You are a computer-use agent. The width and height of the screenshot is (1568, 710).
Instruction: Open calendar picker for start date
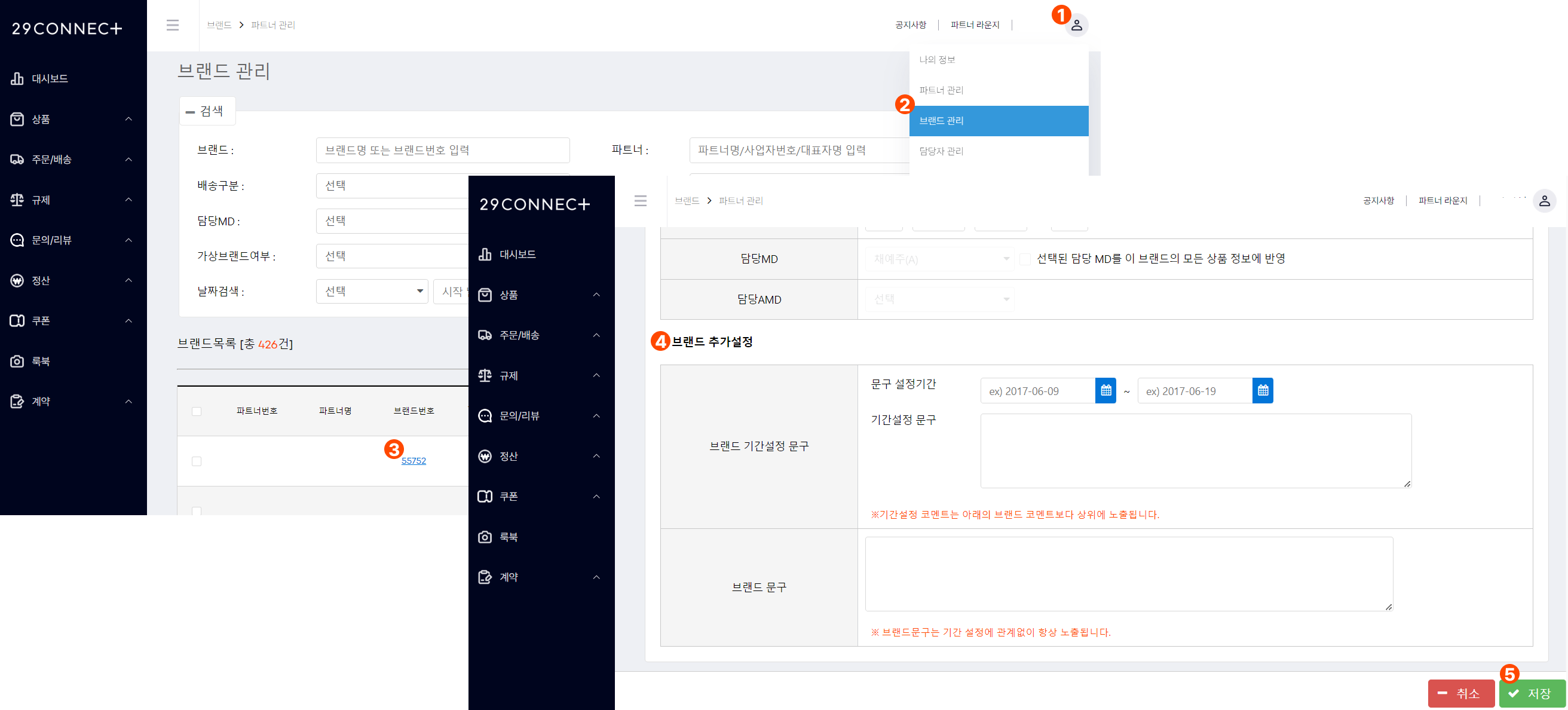pos(1105,391)
